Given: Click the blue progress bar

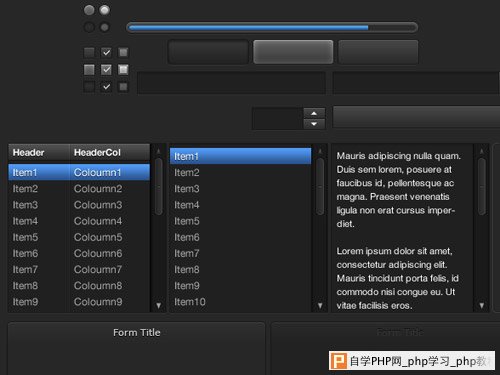Looking at the screenshot, I should point(272,28).
